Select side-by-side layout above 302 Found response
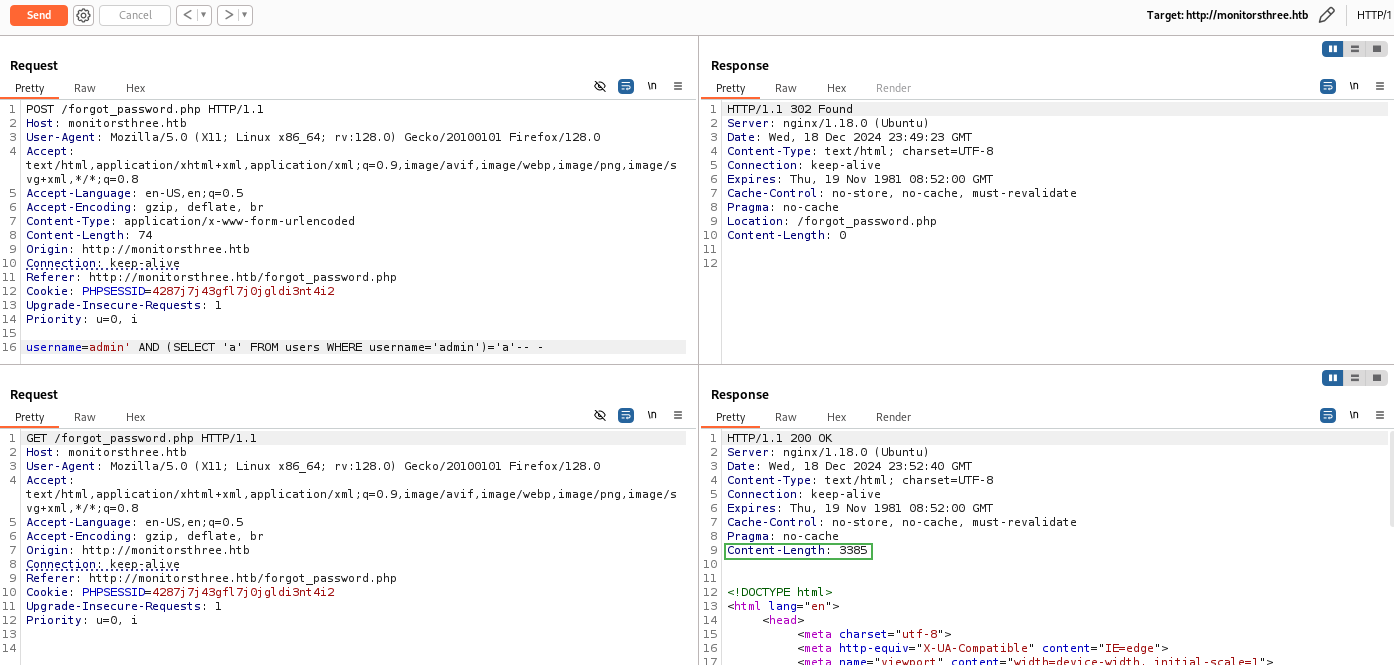 click(1332, 49)
